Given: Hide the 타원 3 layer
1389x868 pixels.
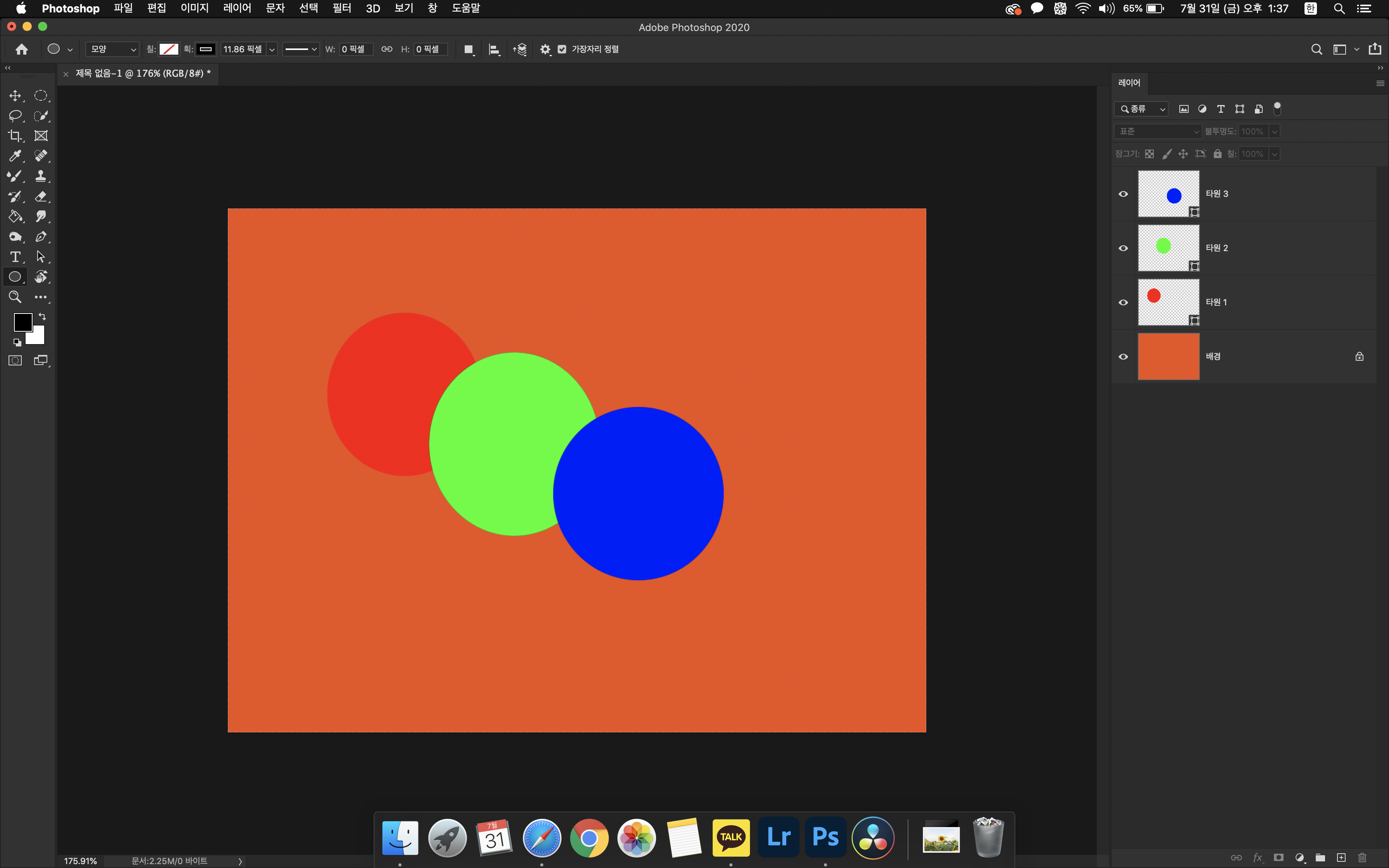Looking at the screenshot, I should click(x=1123, y=194).
